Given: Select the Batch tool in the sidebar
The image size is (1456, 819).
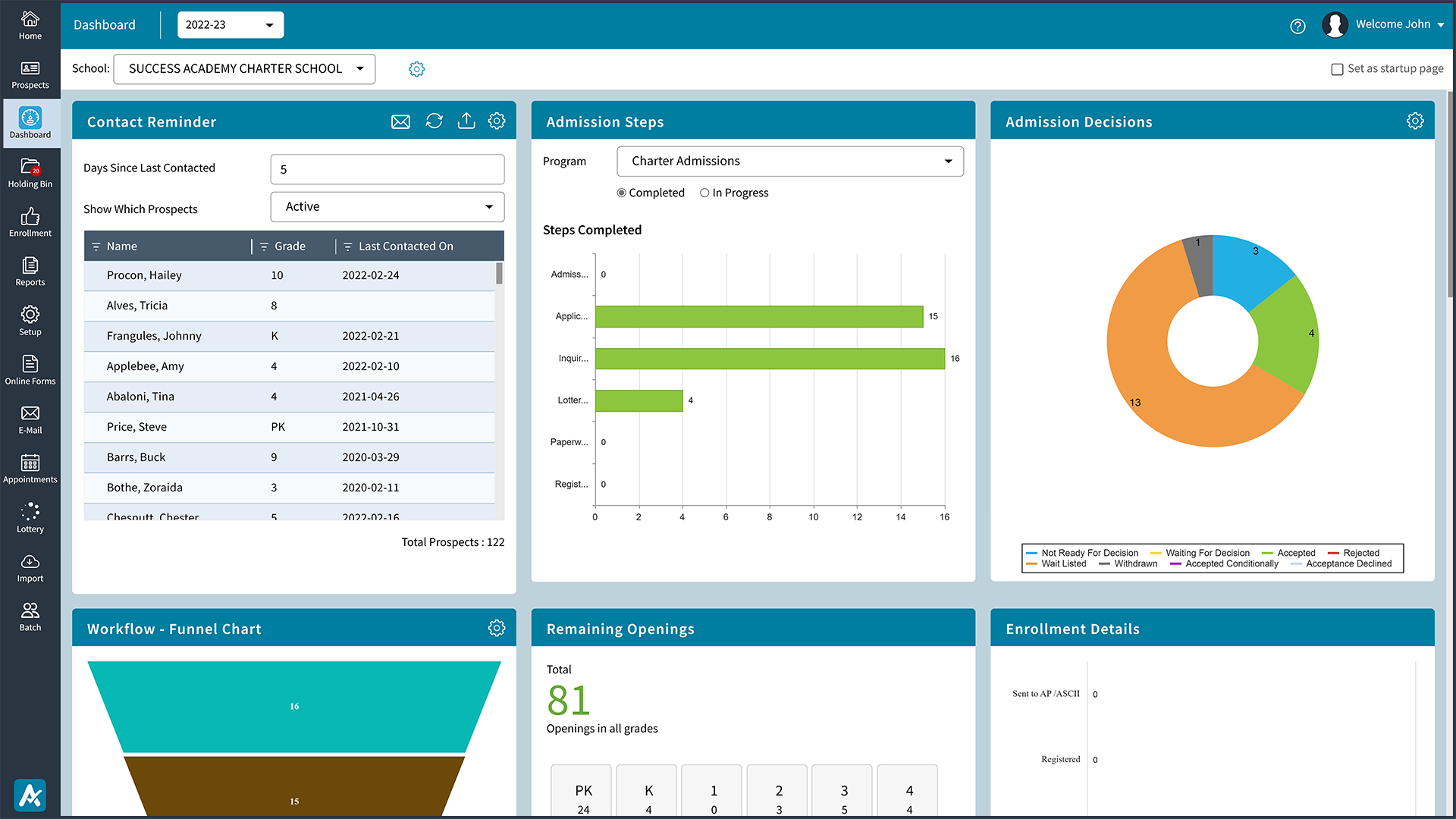Looking at the screenshot, I should click(x=30, y=616).
